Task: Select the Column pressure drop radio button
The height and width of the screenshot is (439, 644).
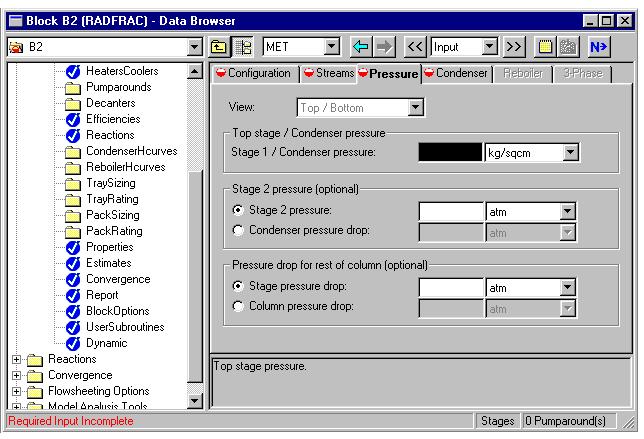Action: coord(238,306)
